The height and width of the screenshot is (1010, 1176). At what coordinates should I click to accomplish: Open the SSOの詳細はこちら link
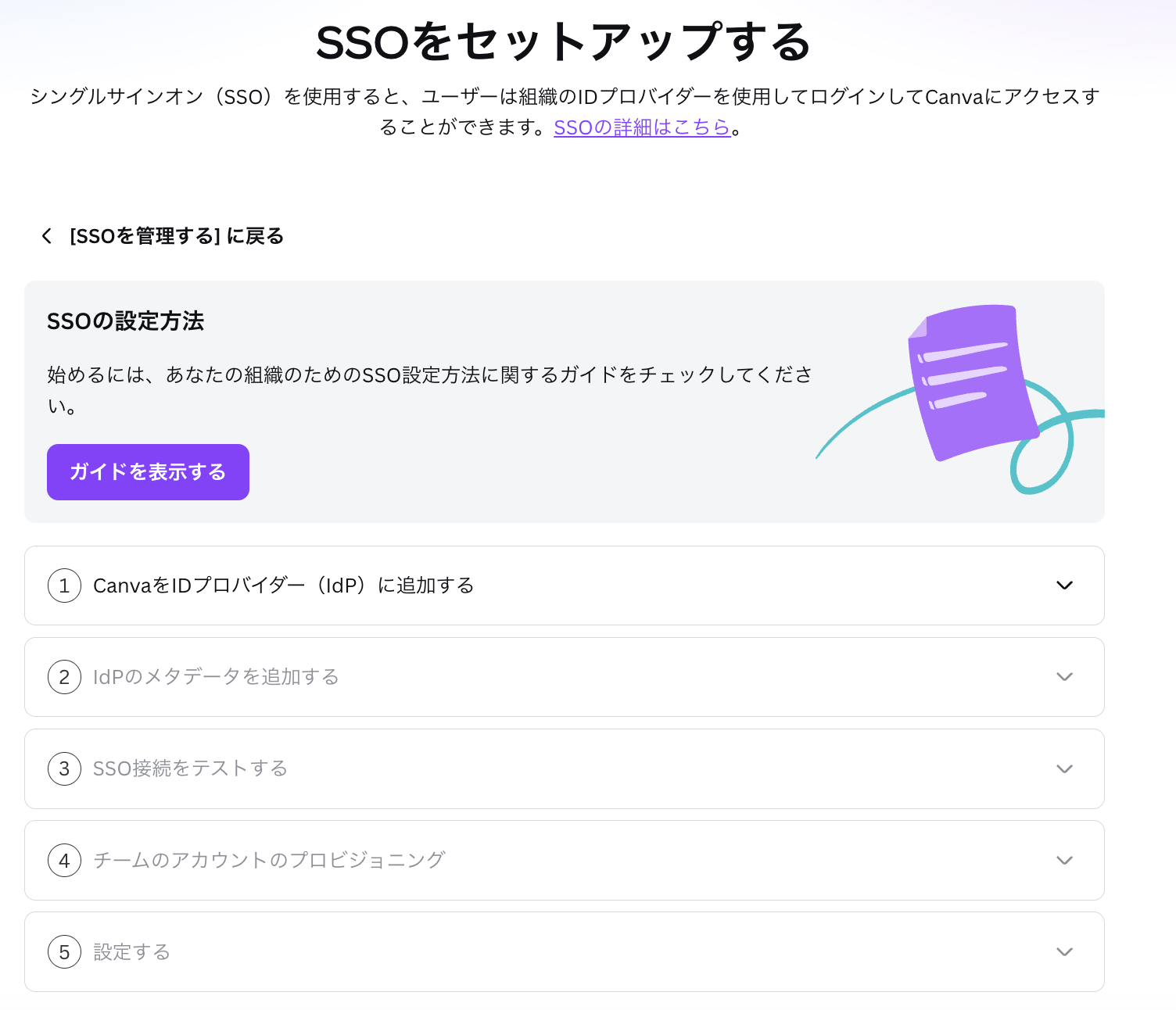pyautogui.click(x=641, y=127)
